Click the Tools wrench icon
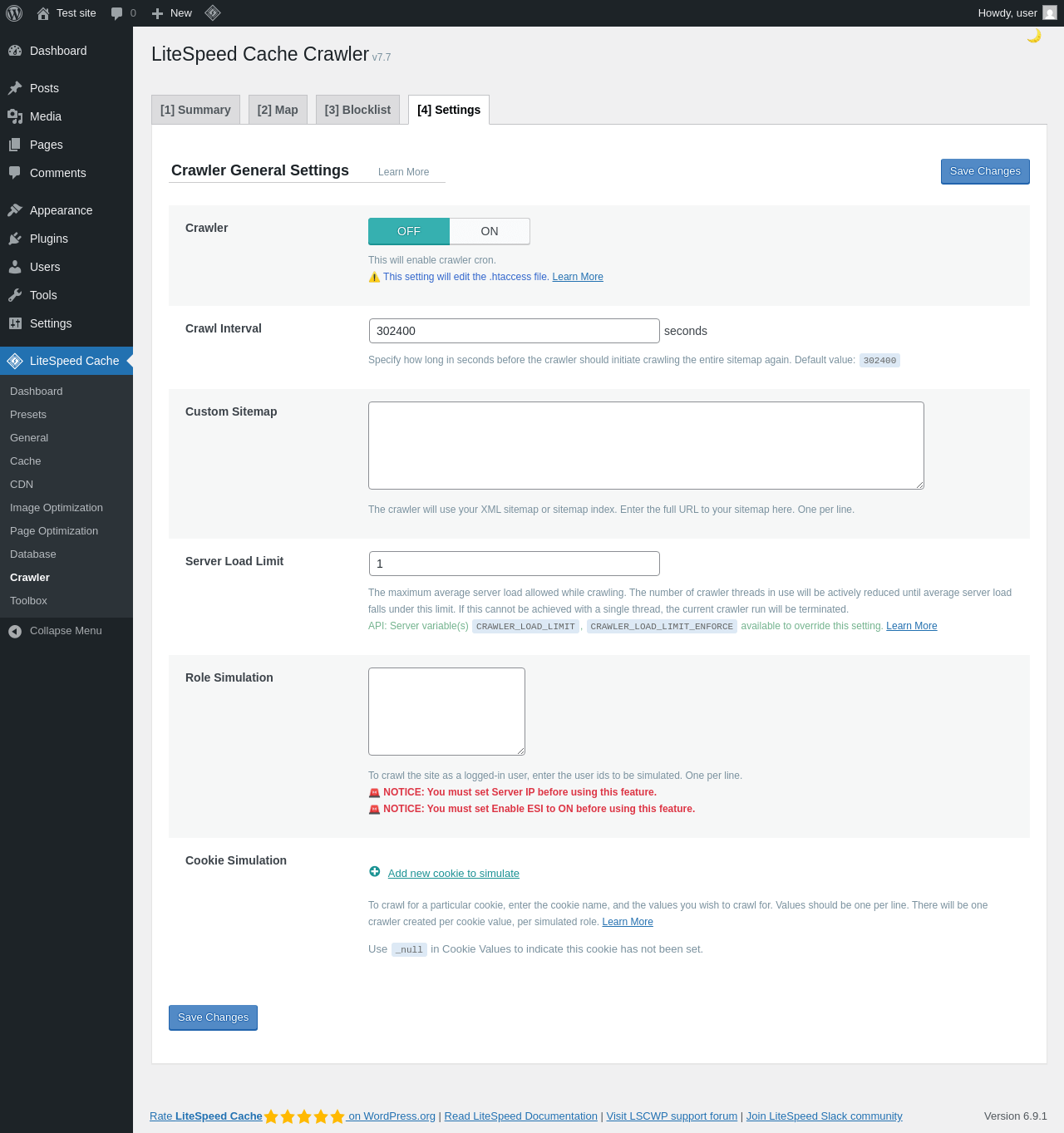This screenshot has width=1064, height=1133. pyautogui.click(x=15, y=295)
